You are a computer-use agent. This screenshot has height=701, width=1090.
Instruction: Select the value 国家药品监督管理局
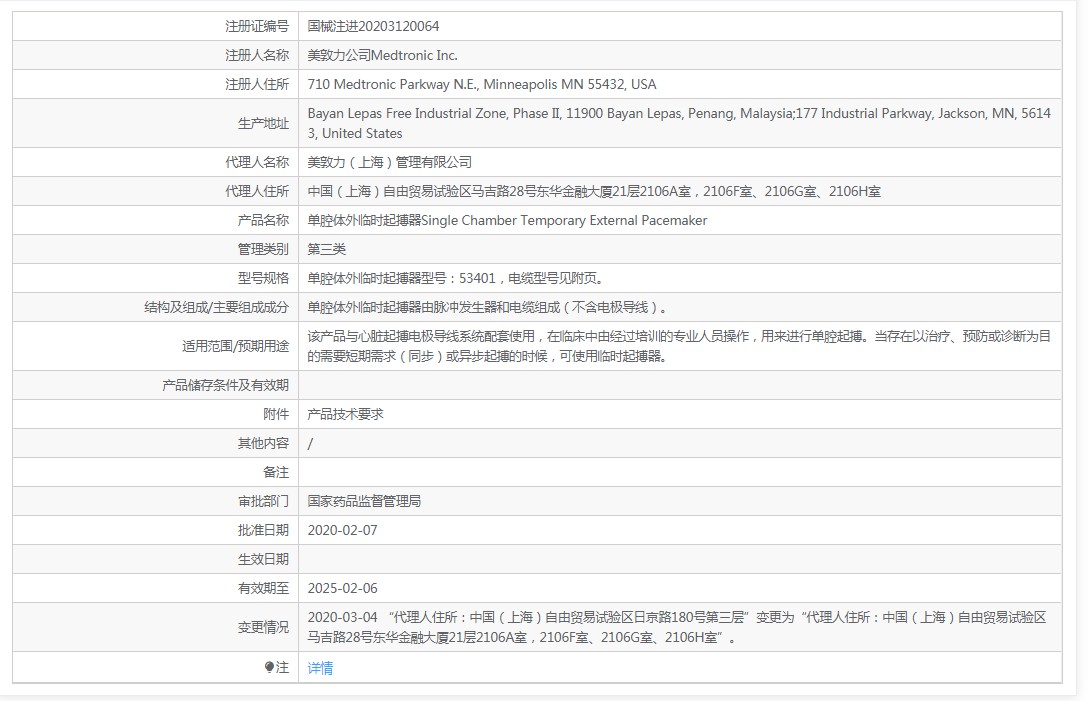pos(364,501)
